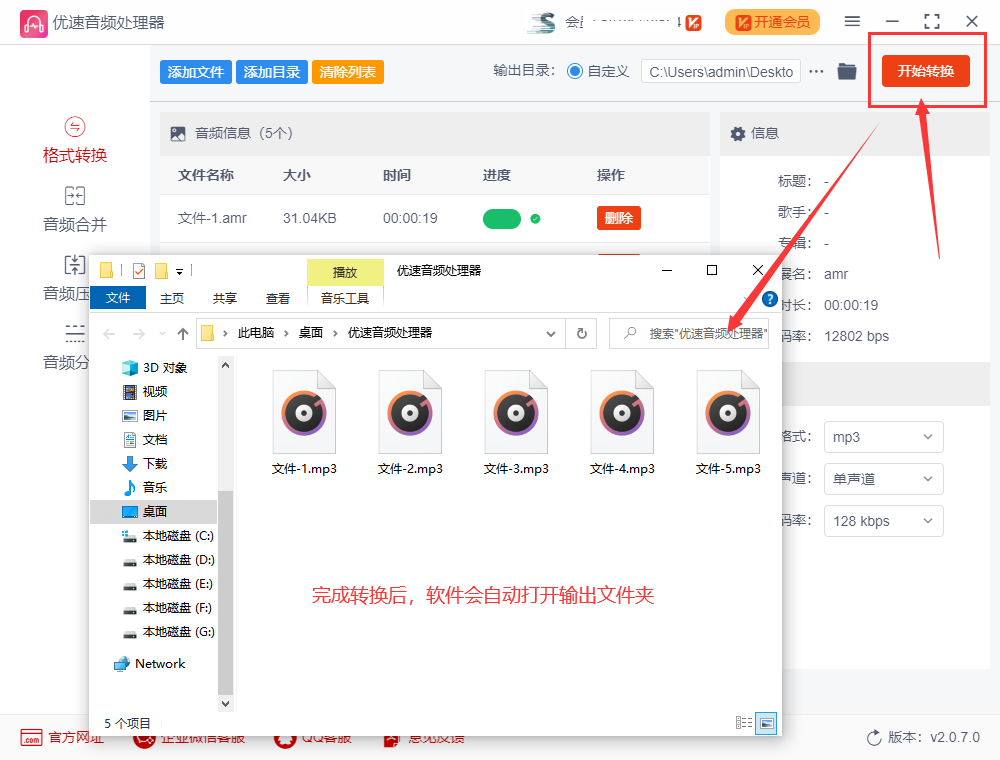
Task: Open the 128 kbps bitrate dropdown
Action: coord(883,521)
